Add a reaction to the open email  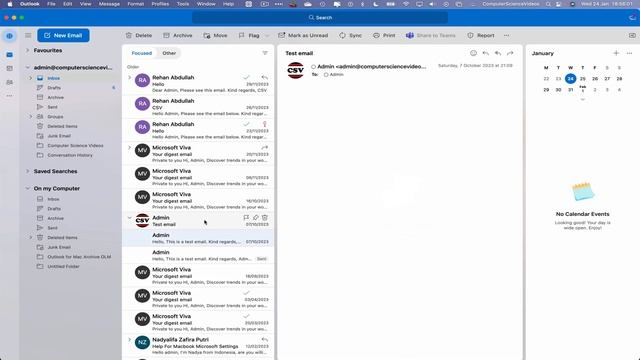[473, 53]
